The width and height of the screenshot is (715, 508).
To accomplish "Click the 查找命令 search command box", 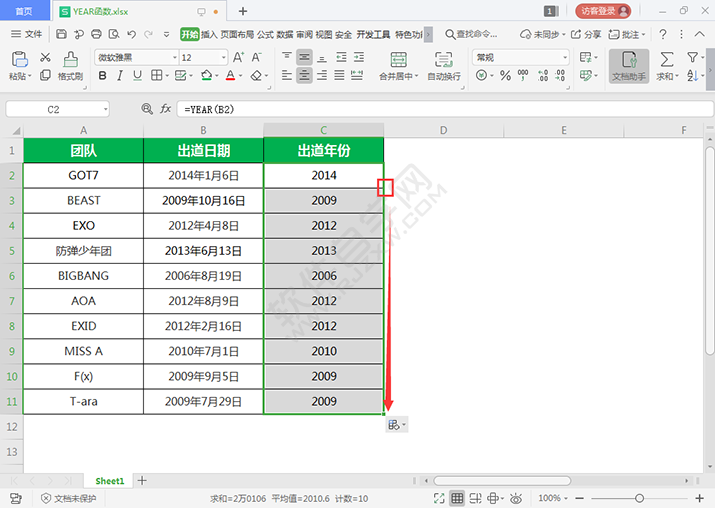I will click(x=471, y=34).
